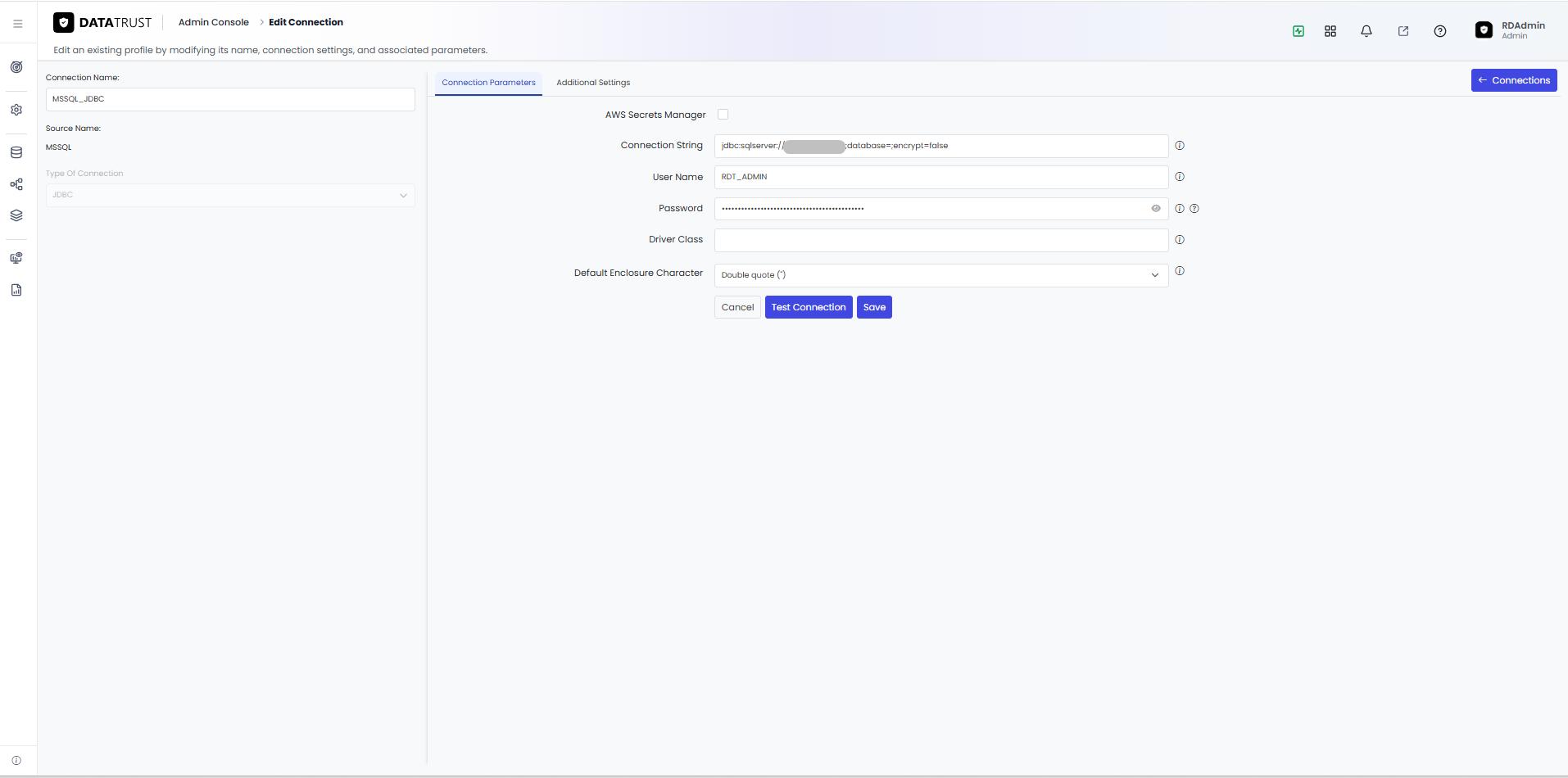Click the Password field

coord(941,209)
